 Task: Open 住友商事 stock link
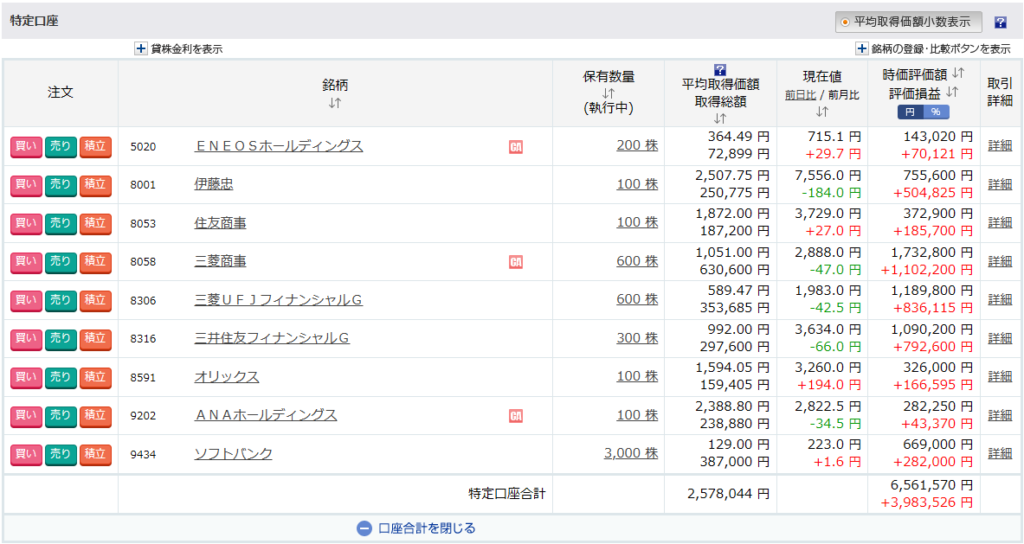pos(220,223)
